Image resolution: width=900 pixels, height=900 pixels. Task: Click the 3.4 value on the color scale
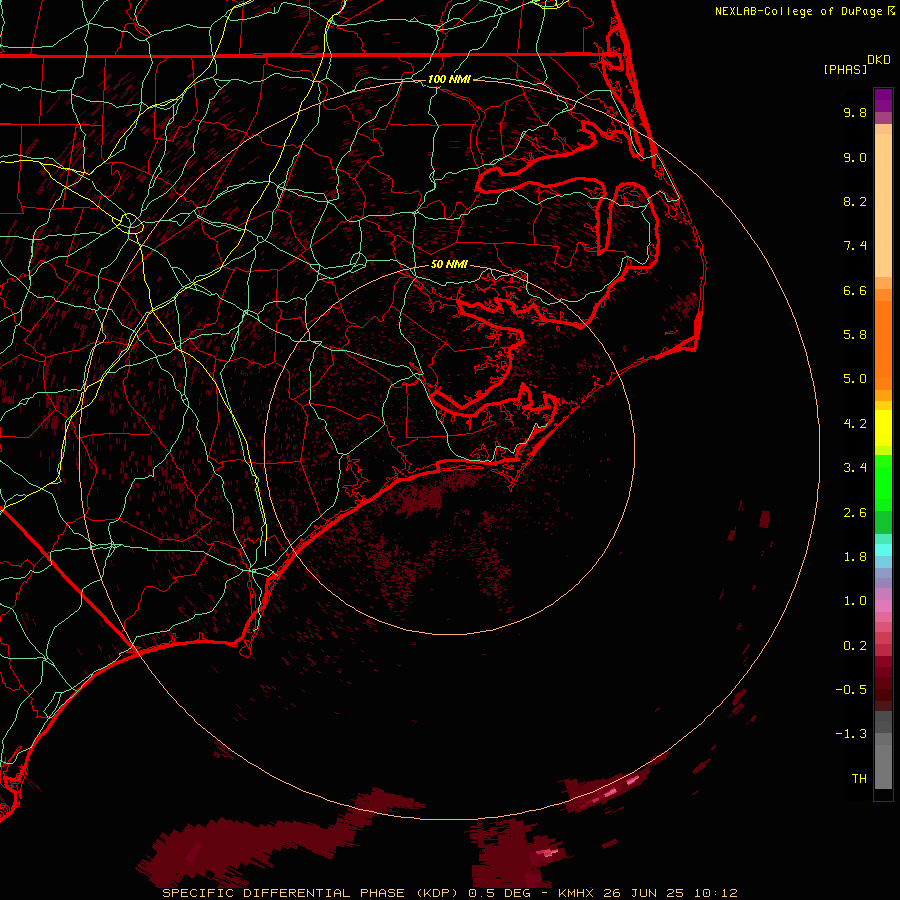tap(855, 468)
